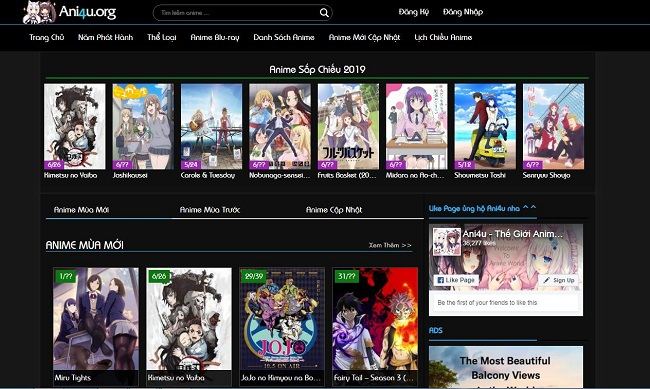Expand Xem Thêm >> for new season
650x389 pixels.
coord(390,245)
